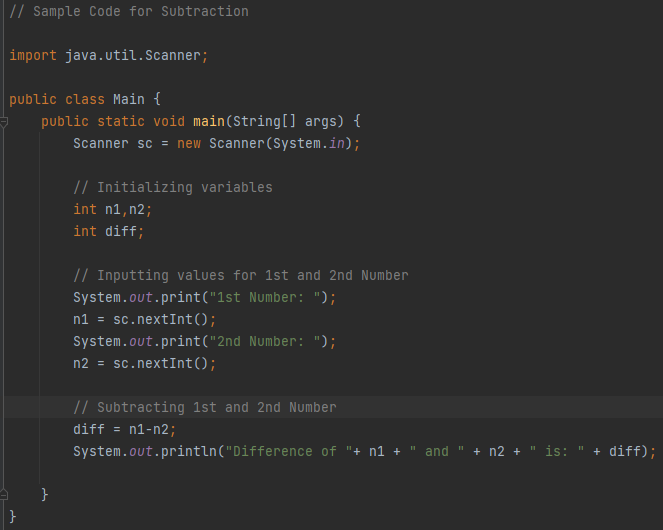Viewport: 663px width, 530px height.
Task: Click the diff = n1-n2 statement
Action: pyautogui.click(x=125, y=429)
